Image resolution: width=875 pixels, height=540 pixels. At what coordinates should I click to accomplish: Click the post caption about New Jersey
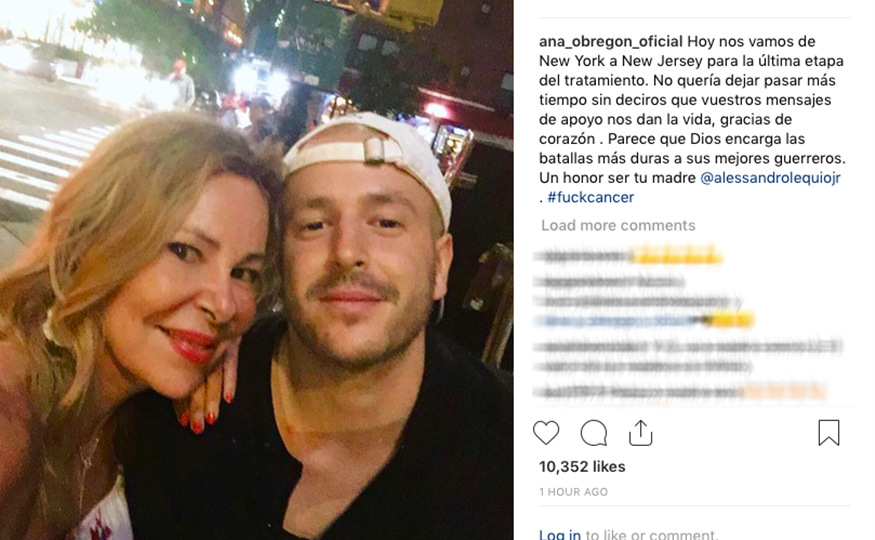pos(692,119)
